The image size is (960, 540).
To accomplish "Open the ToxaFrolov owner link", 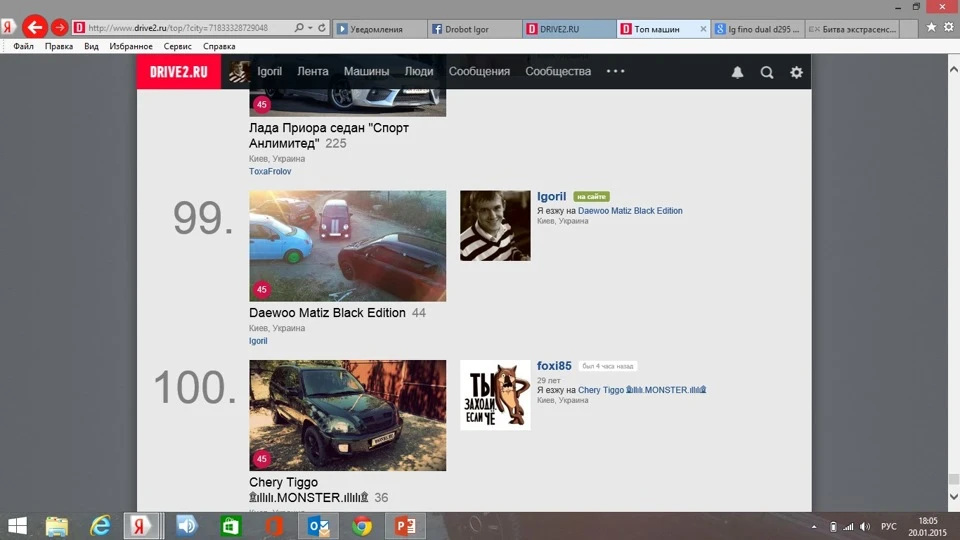I will click(270, 171).
